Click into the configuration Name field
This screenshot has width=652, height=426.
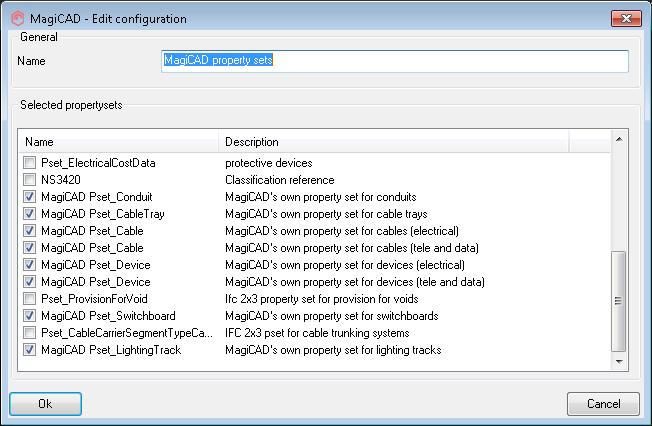tap(395, 61)
